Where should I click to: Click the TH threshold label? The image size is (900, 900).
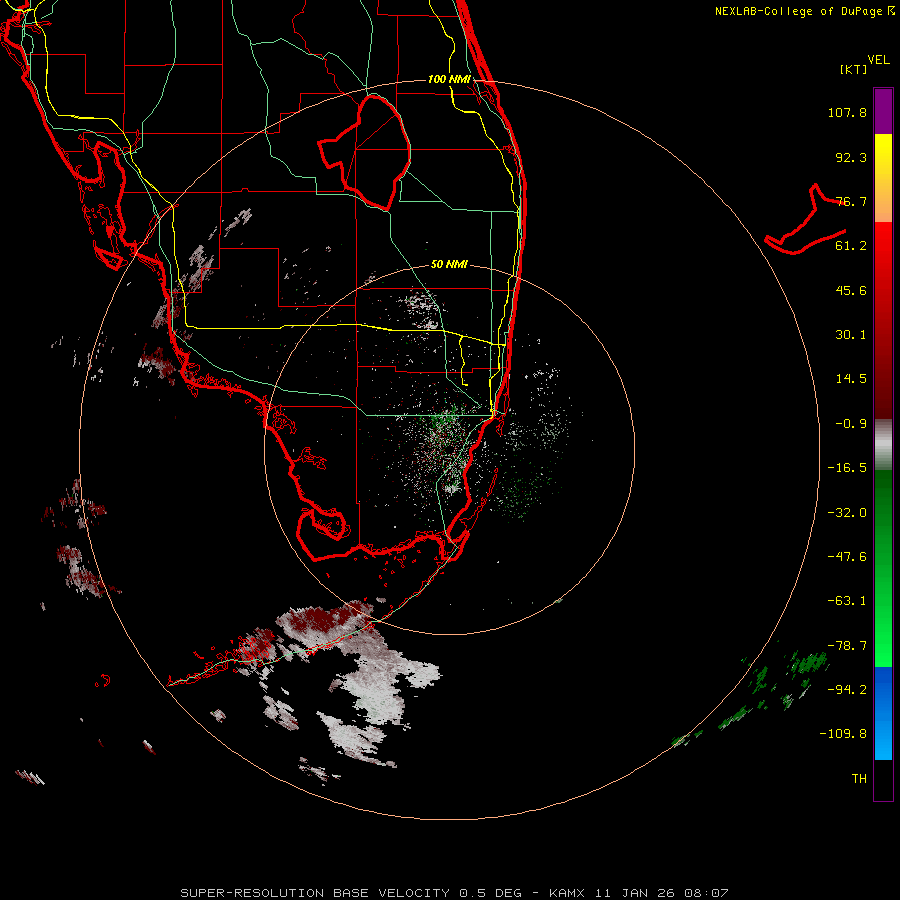[x=859, y=779]
